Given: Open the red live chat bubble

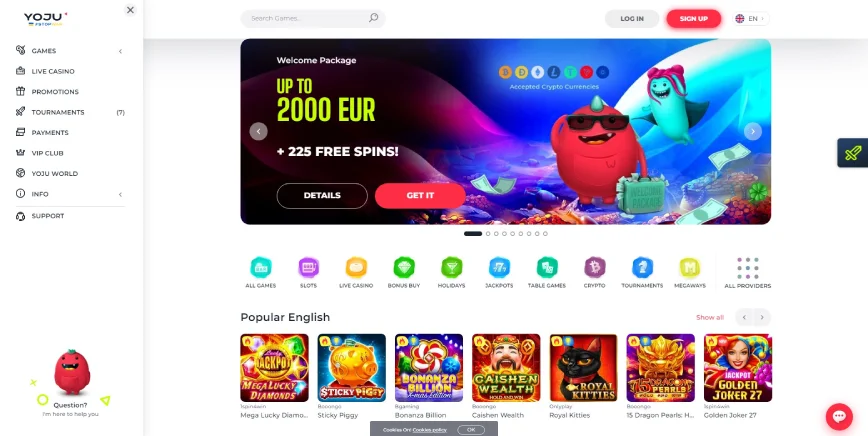Looking at the screenshot, I should click(839, 417).
